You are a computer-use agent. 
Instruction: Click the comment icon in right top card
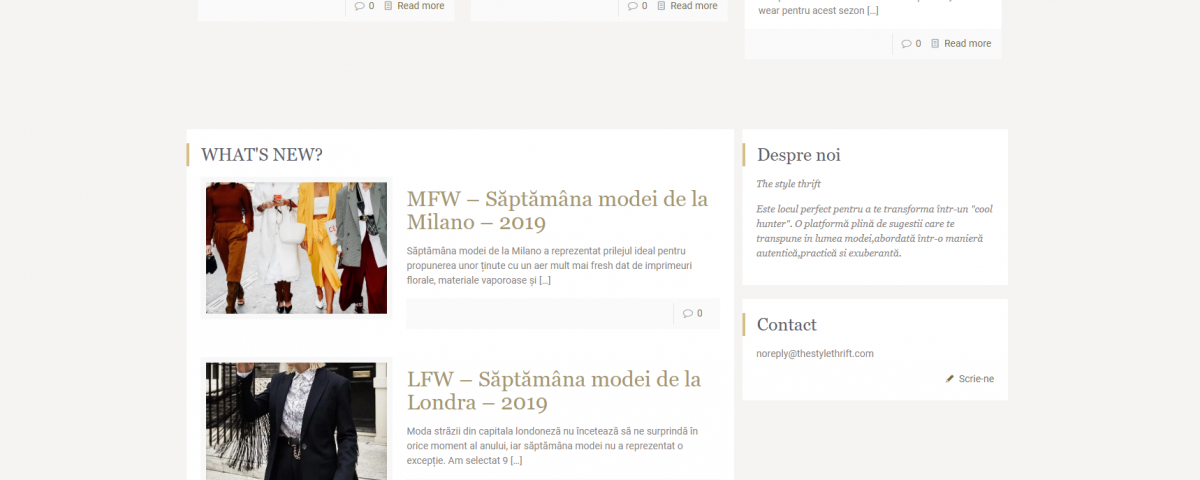pos(906,44)
